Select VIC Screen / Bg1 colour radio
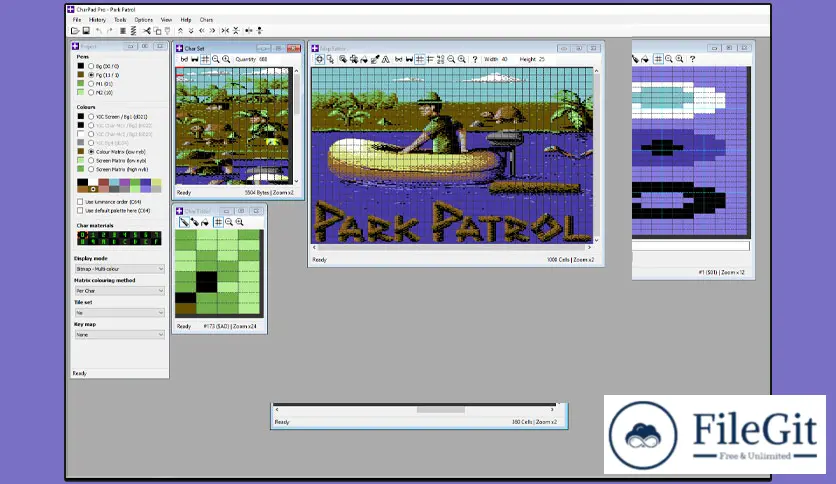The width and height of the screenshot is (836, 484). coord(91,116)
